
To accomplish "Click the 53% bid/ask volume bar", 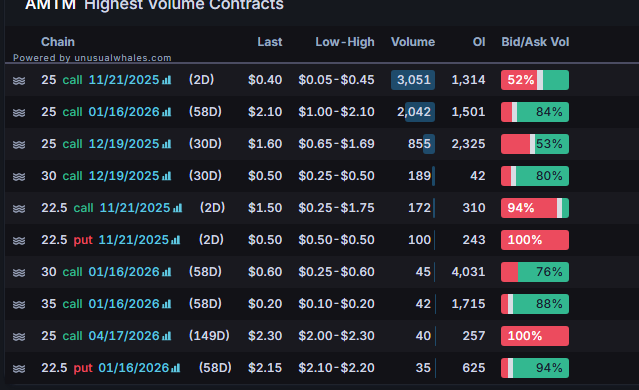I will (535, 144).
